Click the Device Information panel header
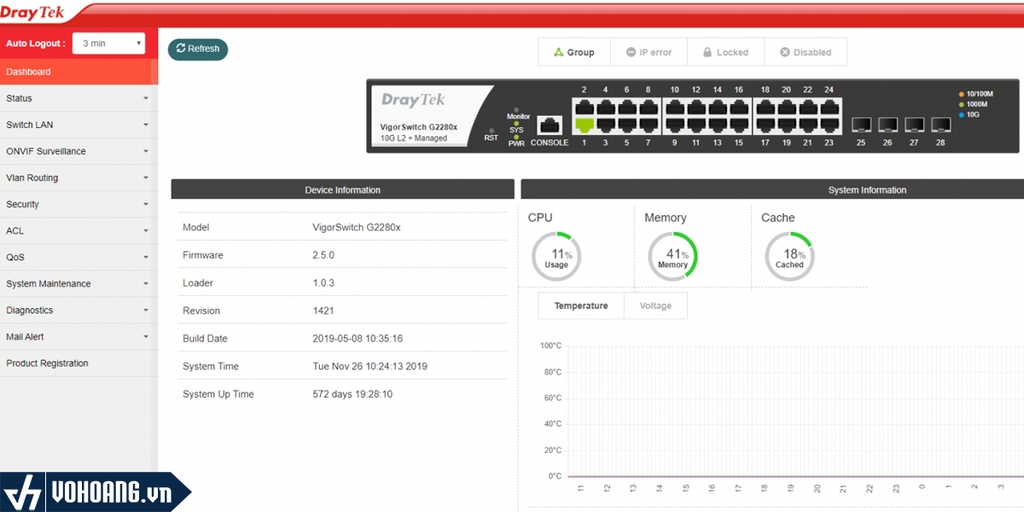This screenshot has width=1024, height=512. (343, 189)
